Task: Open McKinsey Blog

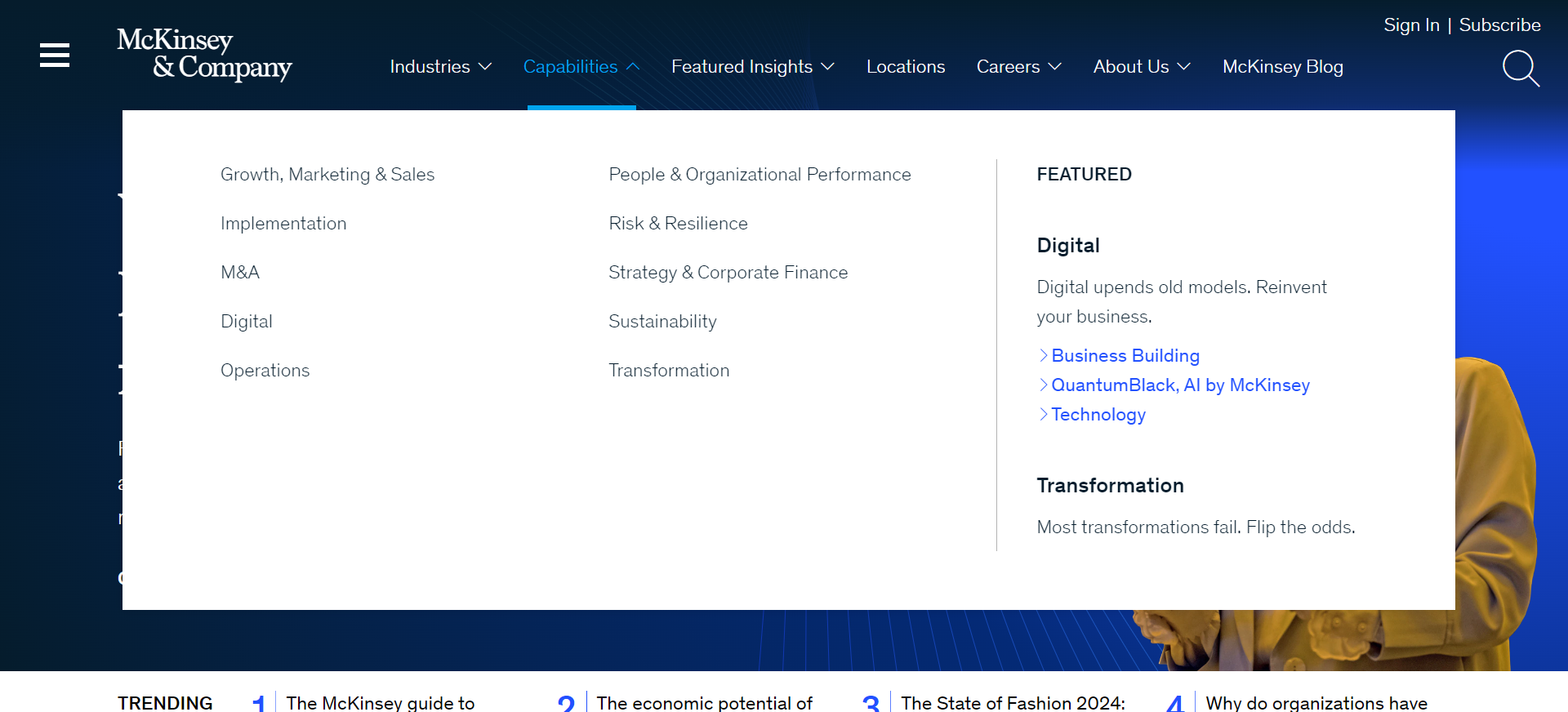Action: (1283, 67)
